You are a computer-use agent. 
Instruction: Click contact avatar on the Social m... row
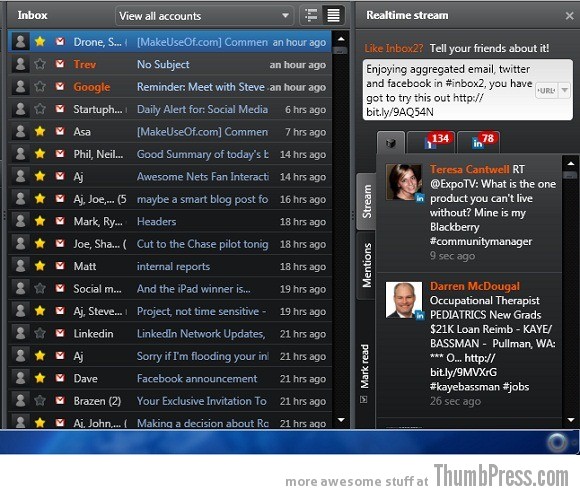tap(21, 288)
